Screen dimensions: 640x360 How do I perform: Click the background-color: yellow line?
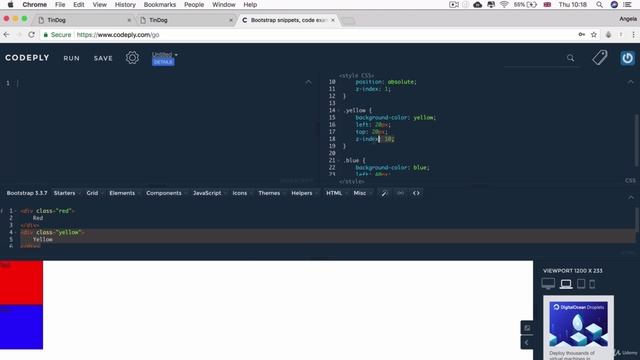click(396, 118)
